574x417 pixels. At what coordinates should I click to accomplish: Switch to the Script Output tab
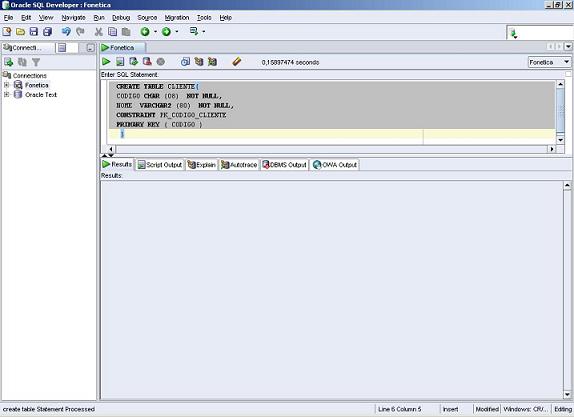[160, 165]
